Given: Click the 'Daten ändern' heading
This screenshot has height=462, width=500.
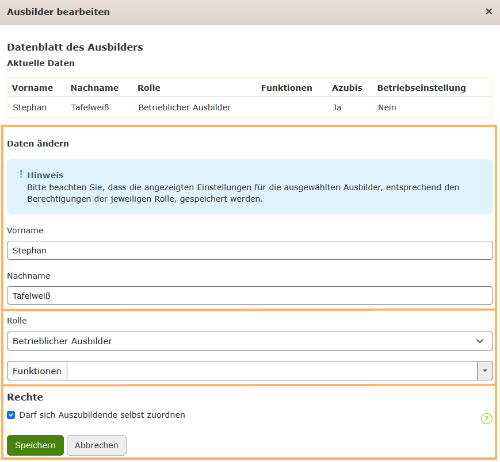Looking at the screenshot, I should click(x=38, y=144).
